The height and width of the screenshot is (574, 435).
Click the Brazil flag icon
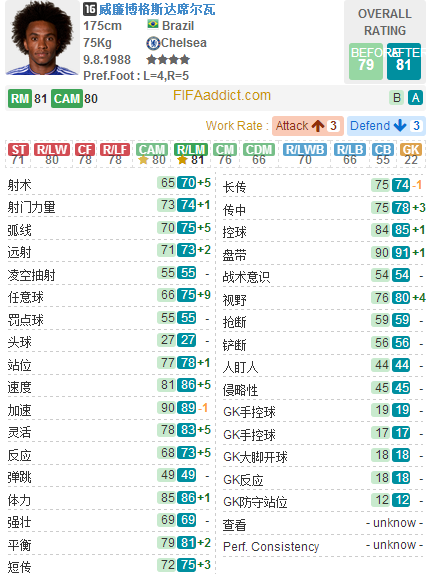point(152,25)
